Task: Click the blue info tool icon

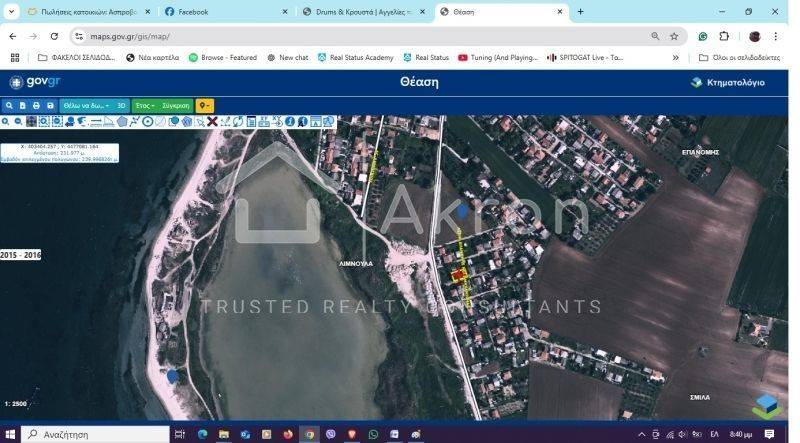Action: [x=289, y=121]
